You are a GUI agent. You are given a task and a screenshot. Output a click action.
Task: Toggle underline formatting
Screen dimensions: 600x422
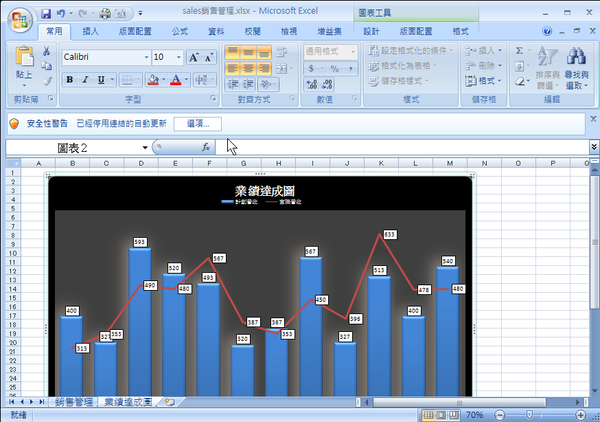coord(101,80)
